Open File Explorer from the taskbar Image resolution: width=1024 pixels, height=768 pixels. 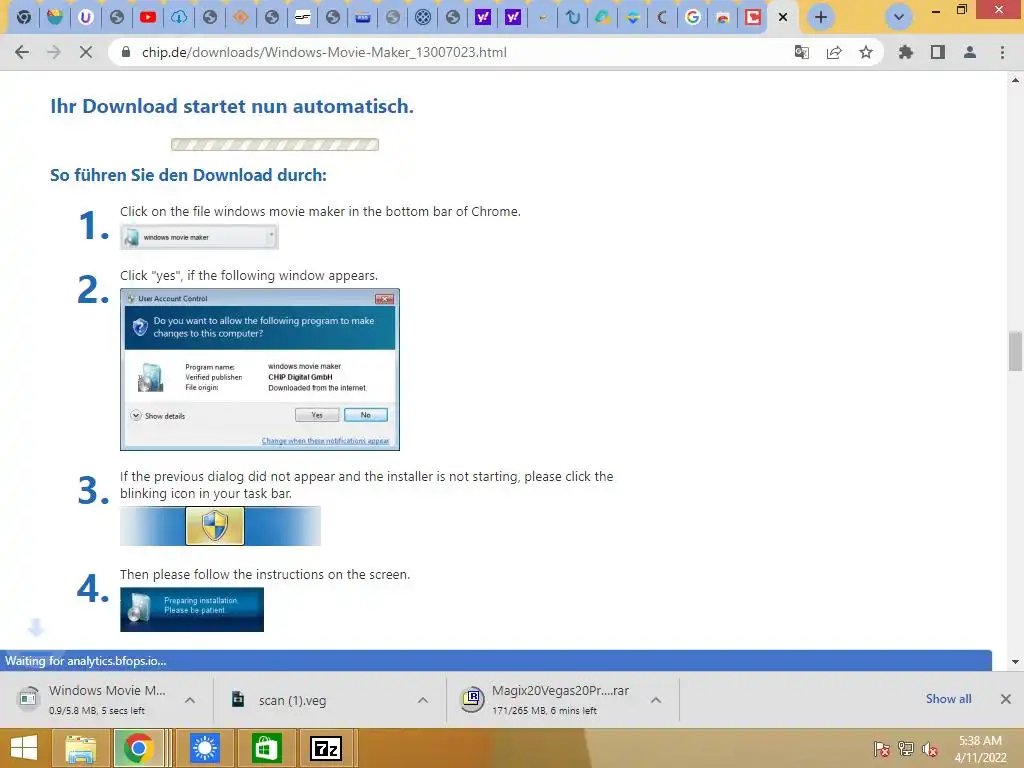[x=80, y=748]
